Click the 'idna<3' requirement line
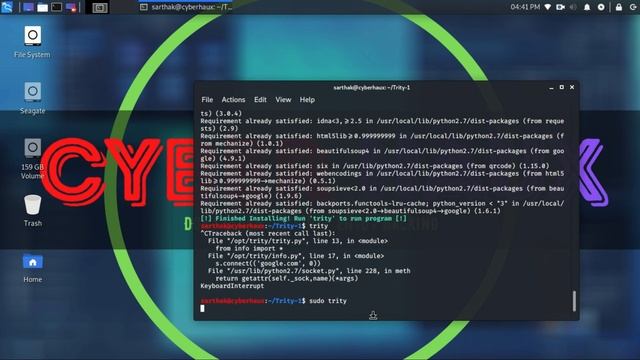 tap(382, 124)
